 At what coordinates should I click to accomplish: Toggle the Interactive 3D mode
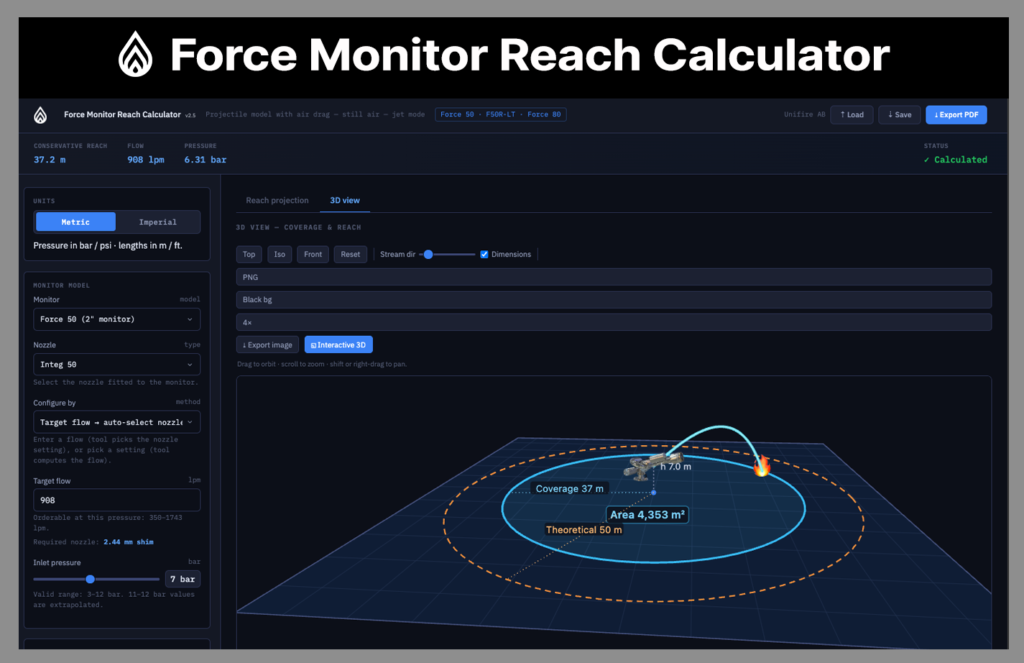tap(338, 345)
